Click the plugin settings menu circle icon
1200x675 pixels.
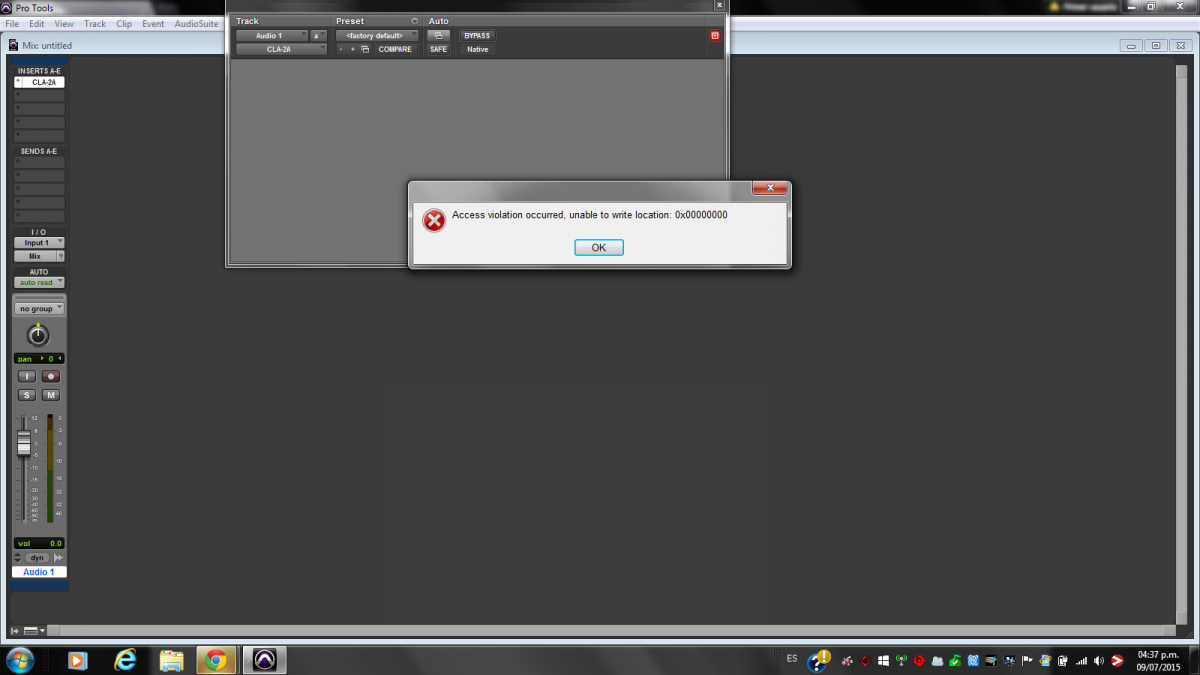(414, 21)
